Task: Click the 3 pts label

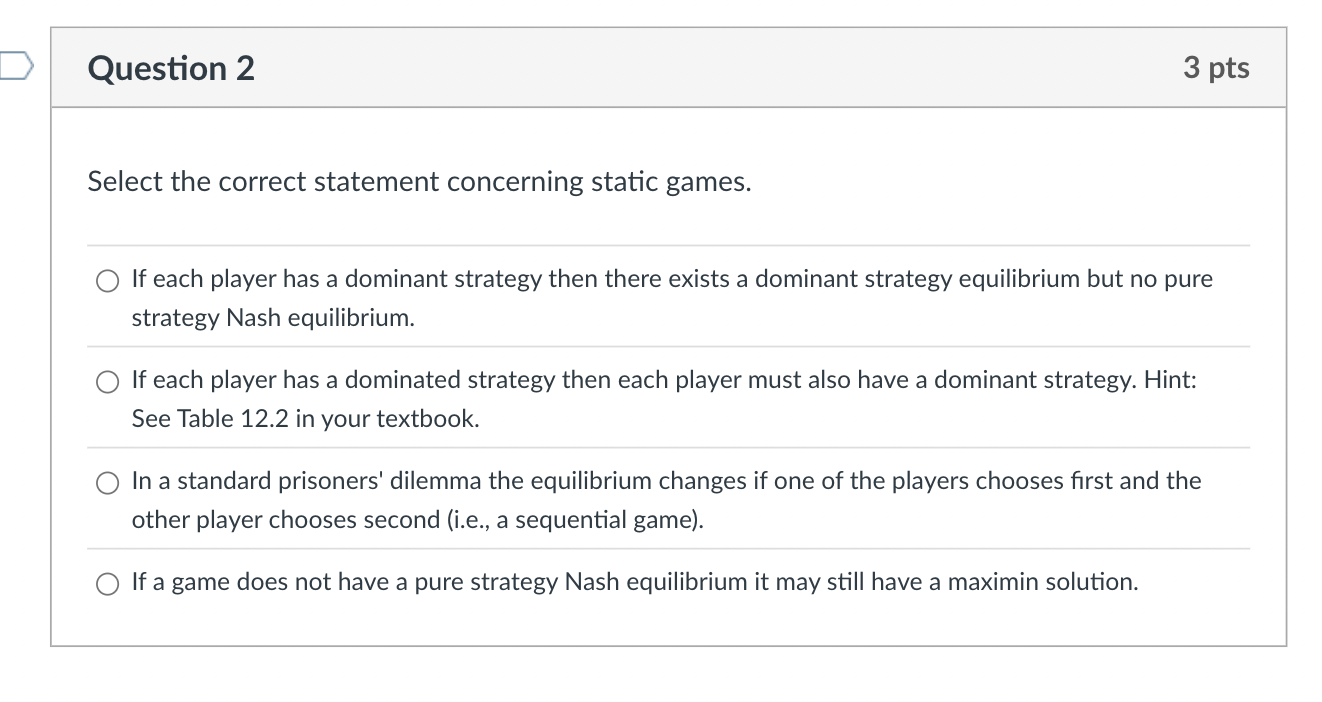Action: [1218, 68]
